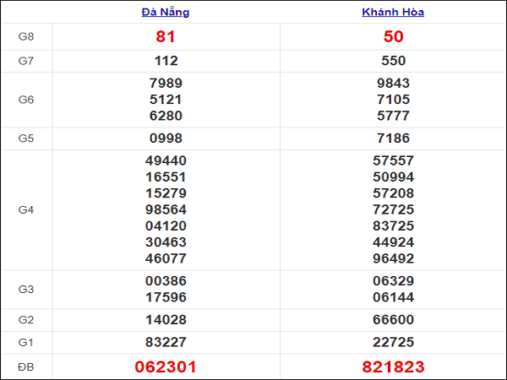The image size is (507, 380).
Task: Select G4 number 04120
Action: [x=166, y=226]
